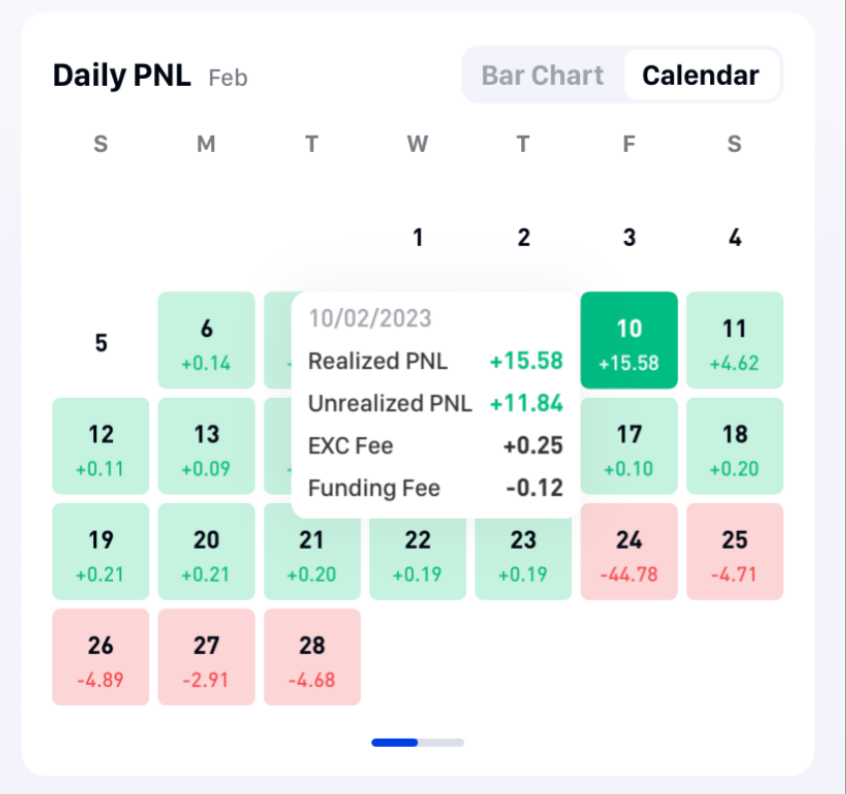The width and height of the screenshot is (846, 794).
Task: Click February 28 showing -4.68
Action: coord(312,657)
